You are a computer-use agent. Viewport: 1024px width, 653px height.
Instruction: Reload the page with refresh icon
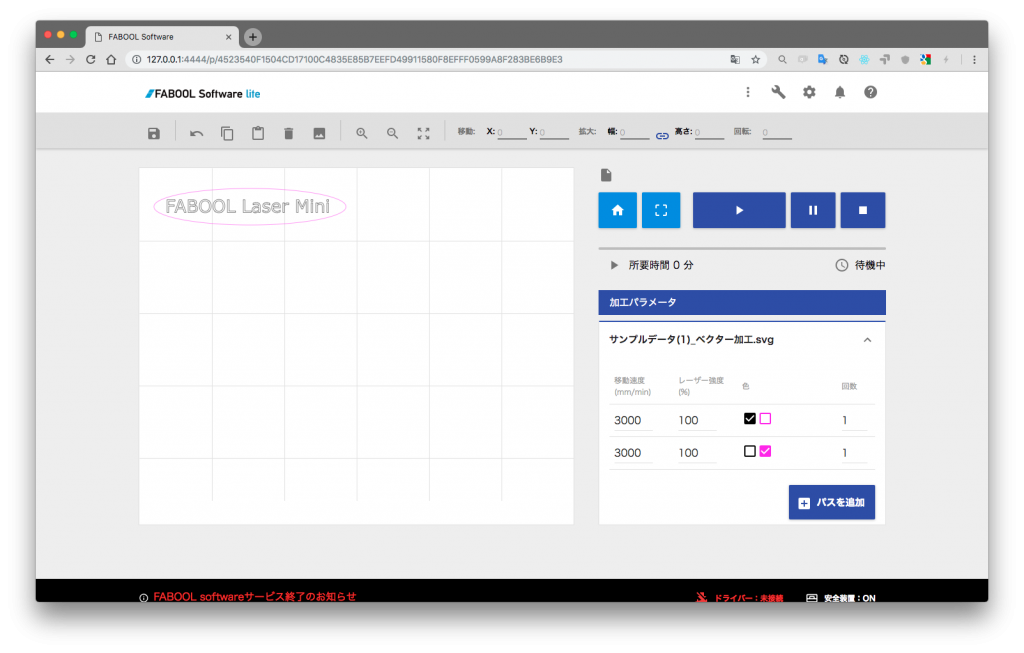(91, 59)
